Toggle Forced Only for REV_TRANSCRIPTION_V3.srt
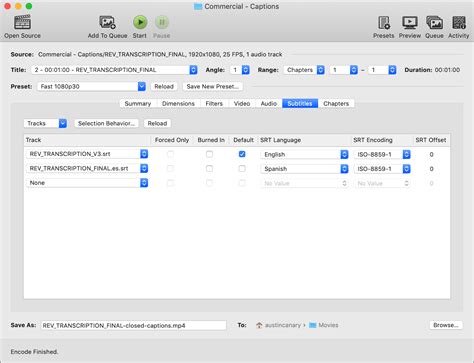This screenshot has height=363, width=474. pos(170,154)
